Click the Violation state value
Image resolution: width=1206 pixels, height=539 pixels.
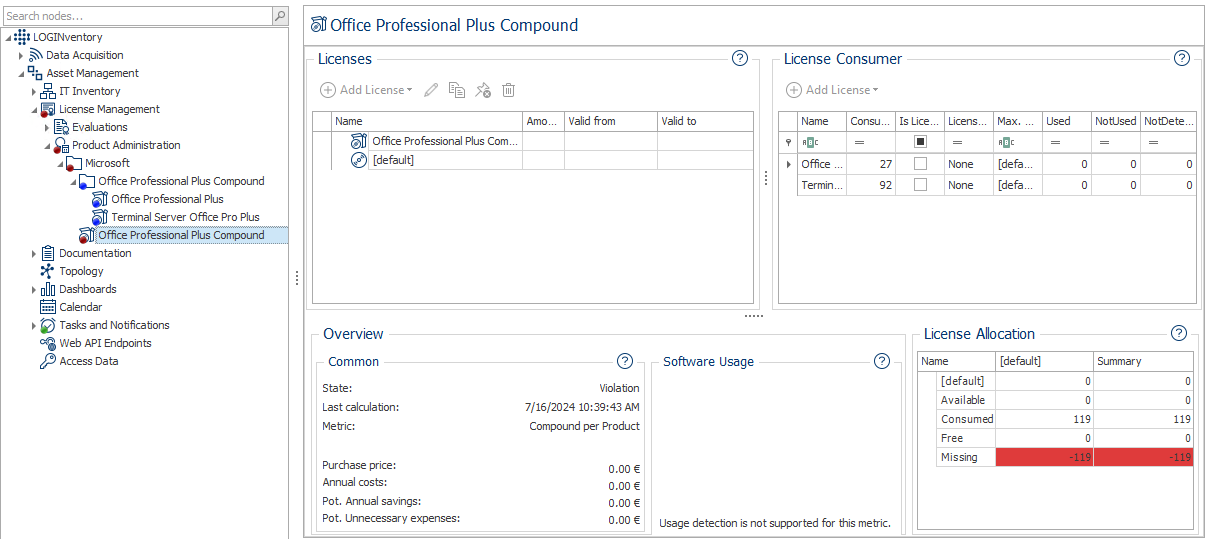coord(619,388)
